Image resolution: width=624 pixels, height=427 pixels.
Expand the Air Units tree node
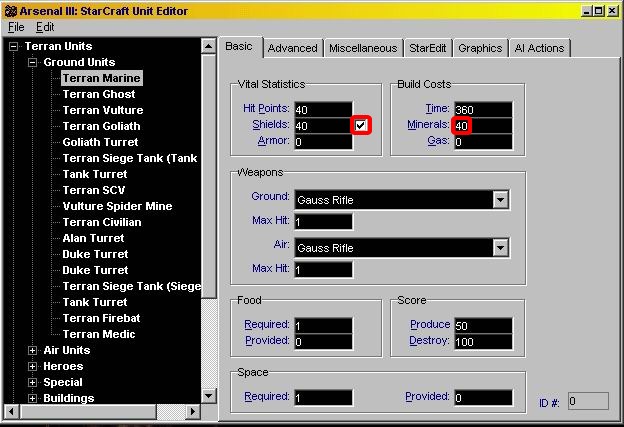[33, 351]
